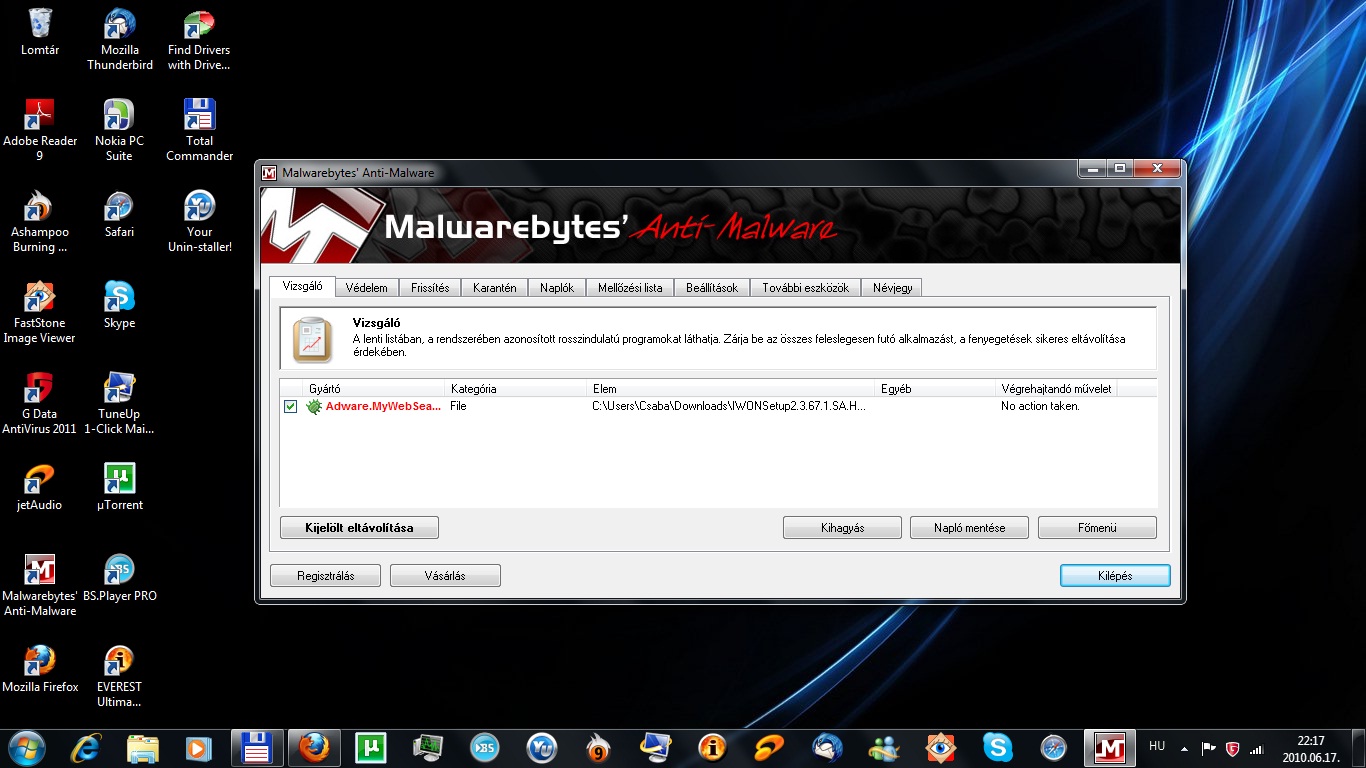This screenshot has width=1366, height=768.
Task: Click Kijelölt eltávolítása button
Action: coord(359,528)
